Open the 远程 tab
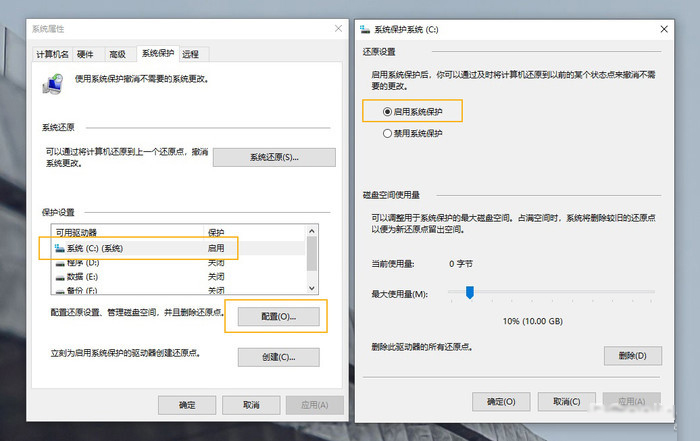This screenshot has width=700, height=441. click(191, 54)
